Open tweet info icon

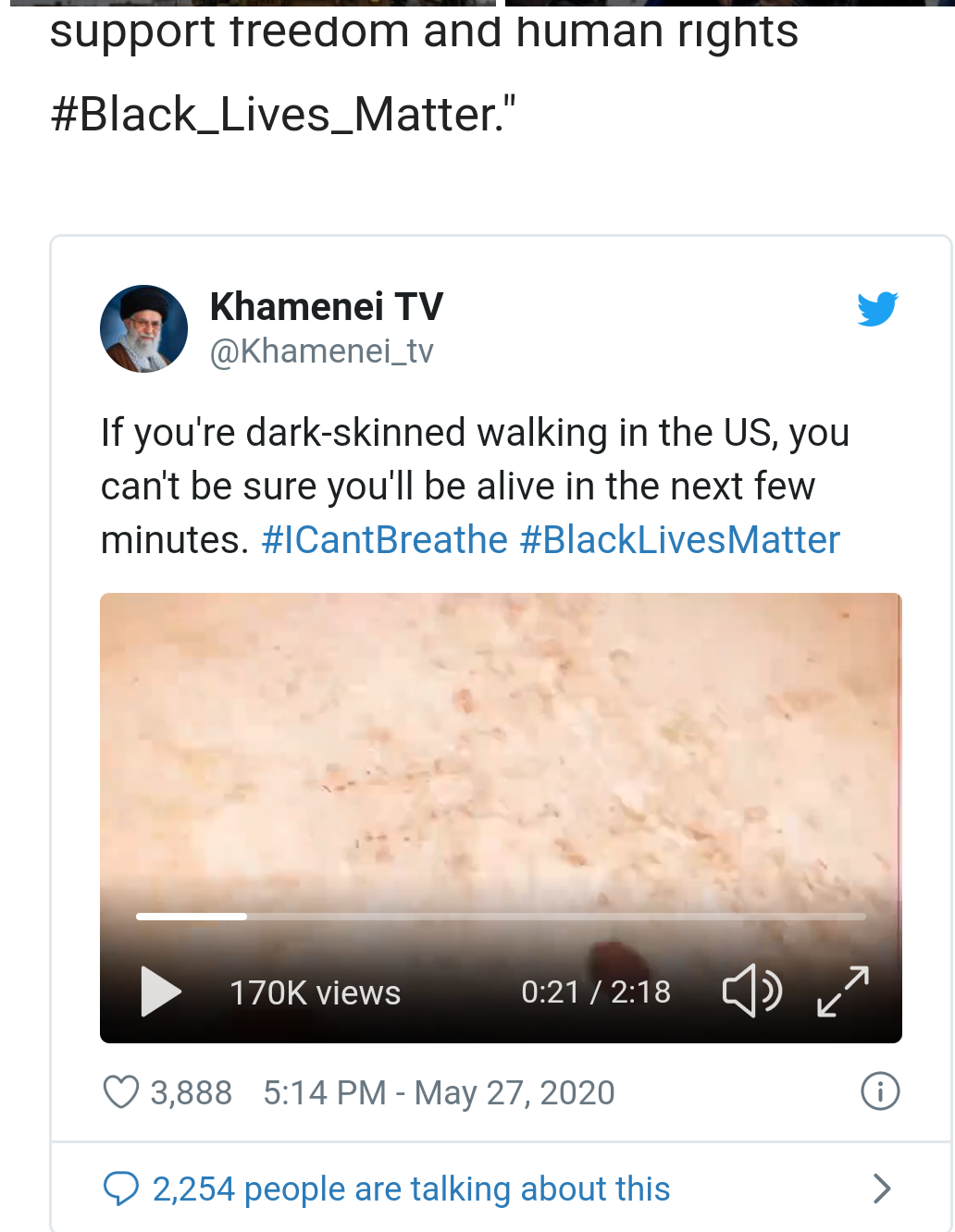pos(879,1091)
